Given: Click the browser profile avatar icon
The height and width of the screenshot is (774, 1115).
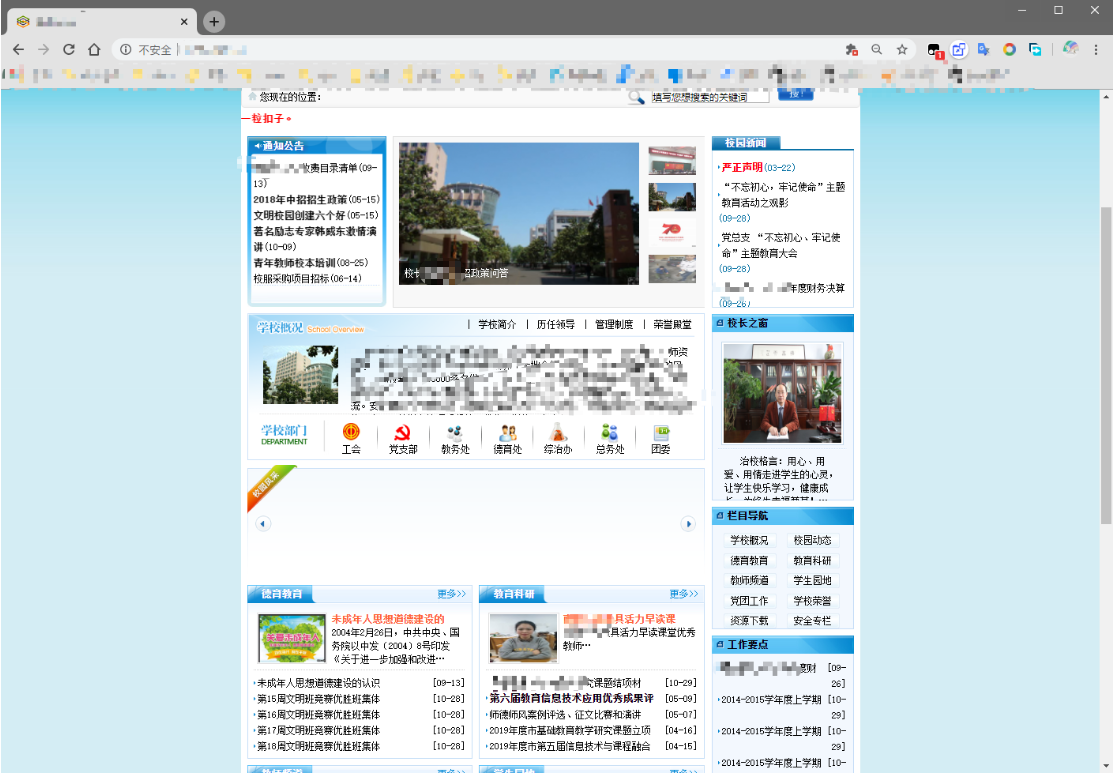Looking at the screenshot, I should coord(1071,48).
